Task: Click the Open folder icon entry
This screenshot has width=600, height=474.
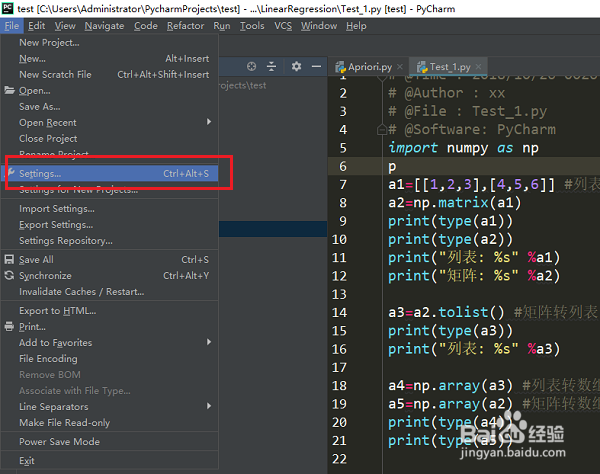Action: pyautogui.click(x=109, y=91)
